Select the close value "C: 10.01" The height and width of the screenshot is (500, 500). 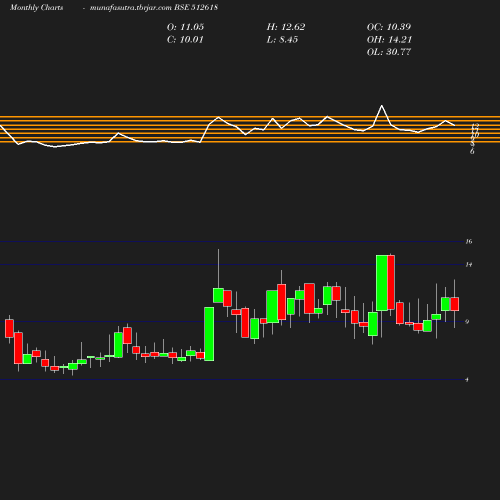coord(185,40)
